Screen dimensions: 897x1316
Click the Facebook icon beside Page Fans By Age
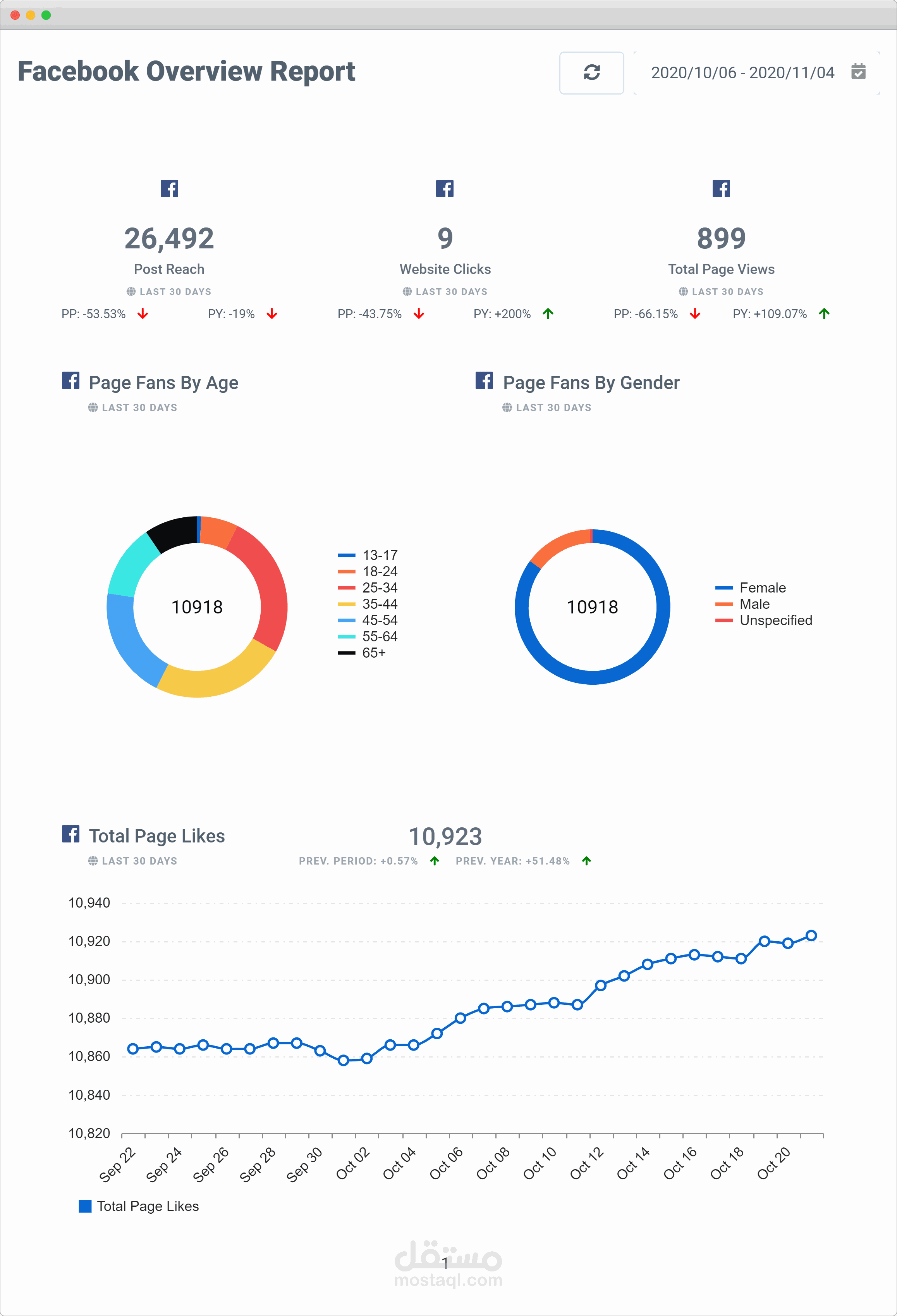(71, 381)
